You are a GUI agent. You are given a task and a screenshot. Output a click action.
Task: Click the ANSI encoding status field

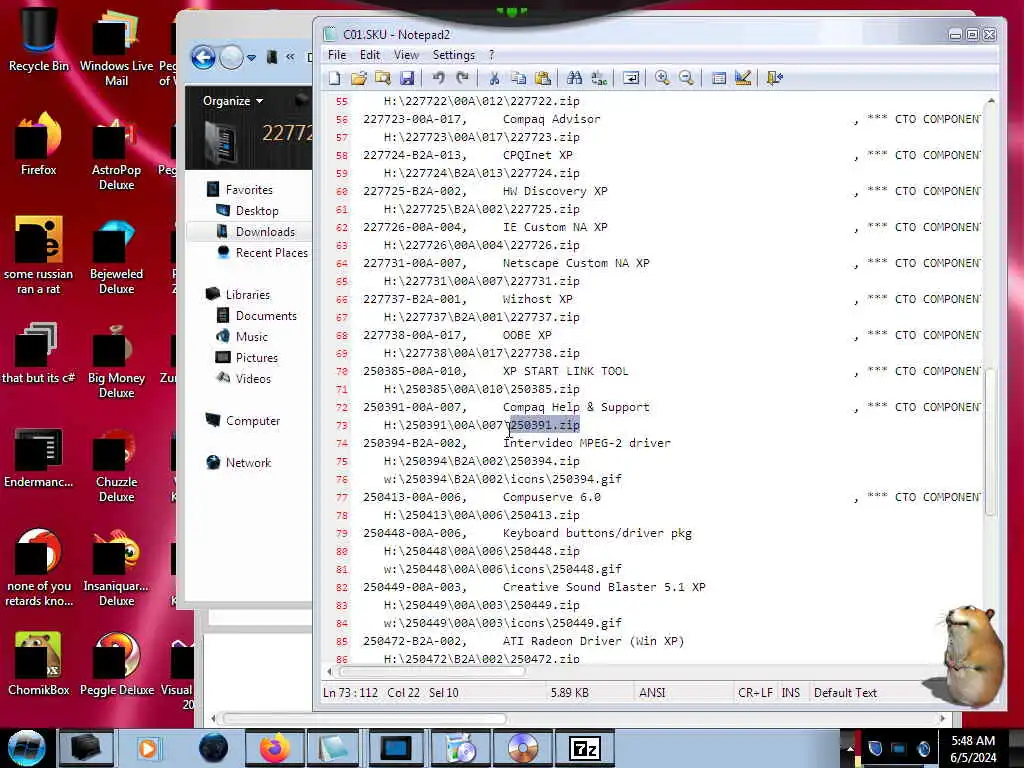(x=652, y=693)
